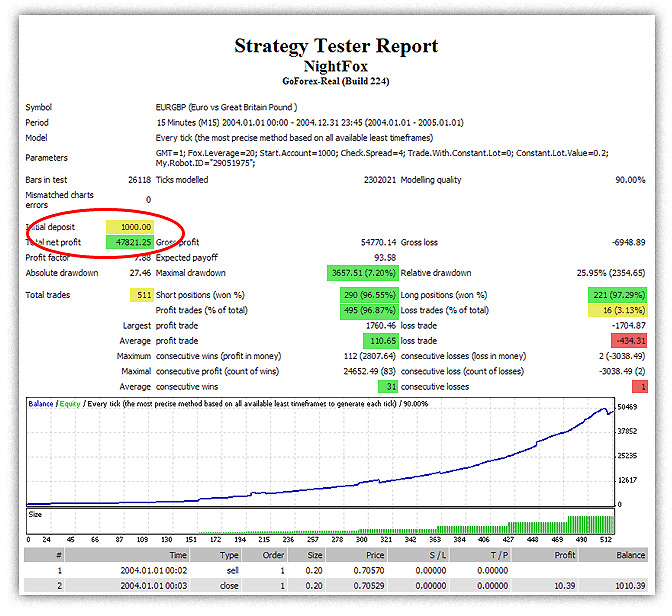
Task: Click the 'close' type cell in row 2
Action: click(229, 586)
